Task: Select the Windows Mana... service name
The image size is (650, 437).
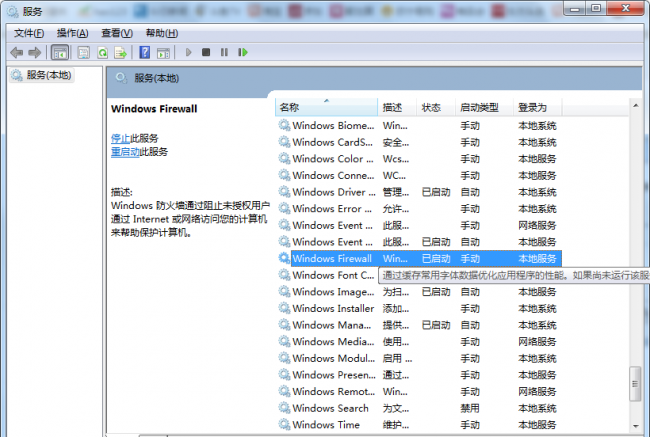Action: 332,325
